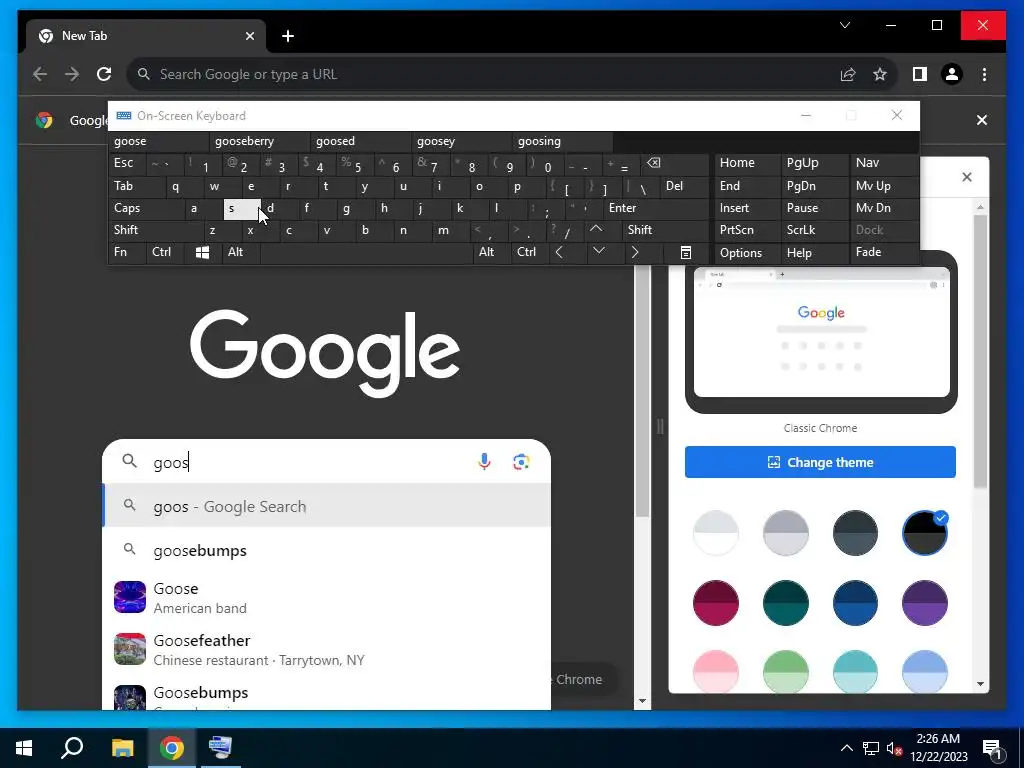Tap the context menu key on the on-screen keyboard

[x=686, y=252]
